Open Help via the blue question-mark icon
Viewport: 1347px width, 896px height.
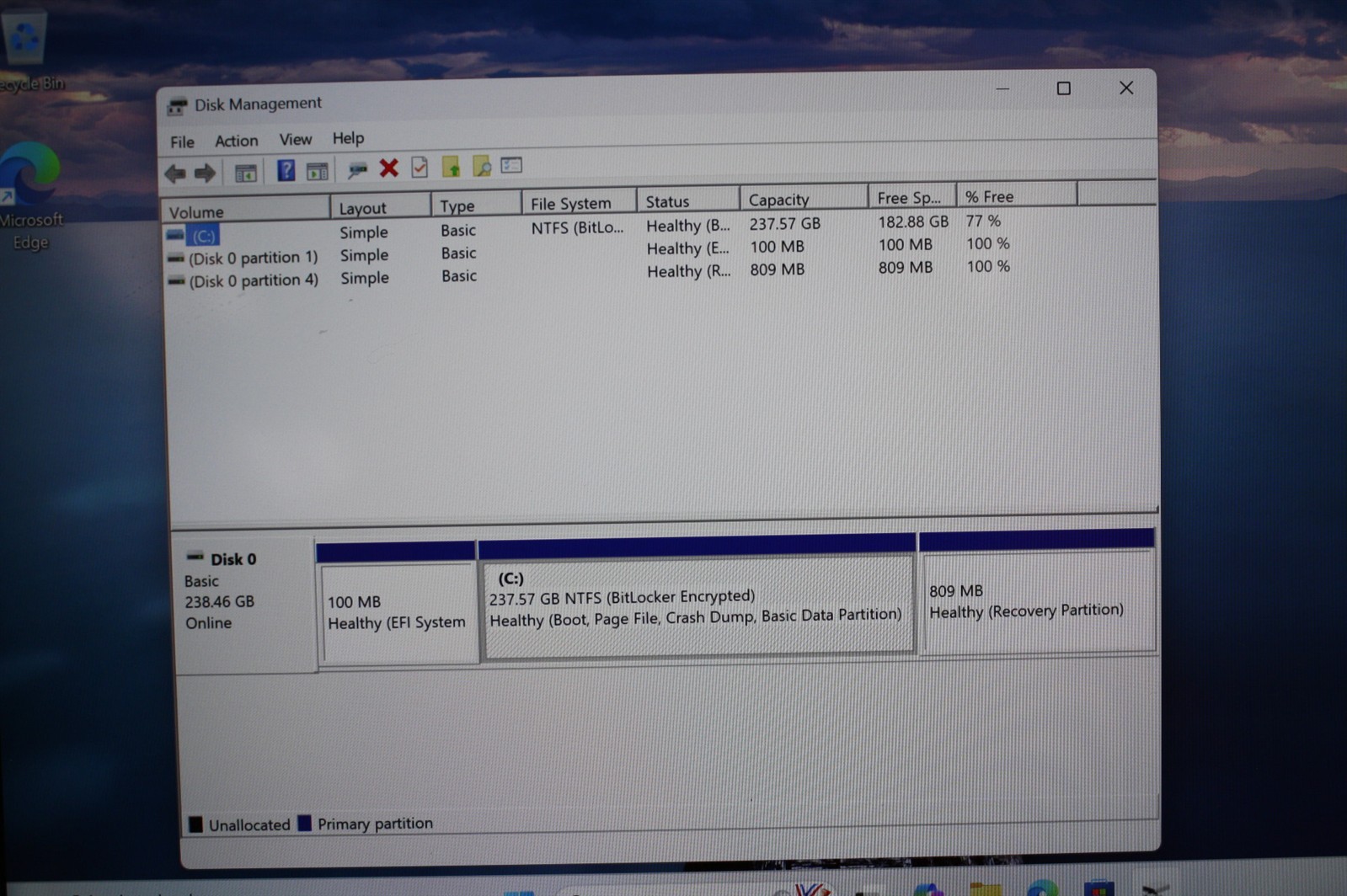286,171
